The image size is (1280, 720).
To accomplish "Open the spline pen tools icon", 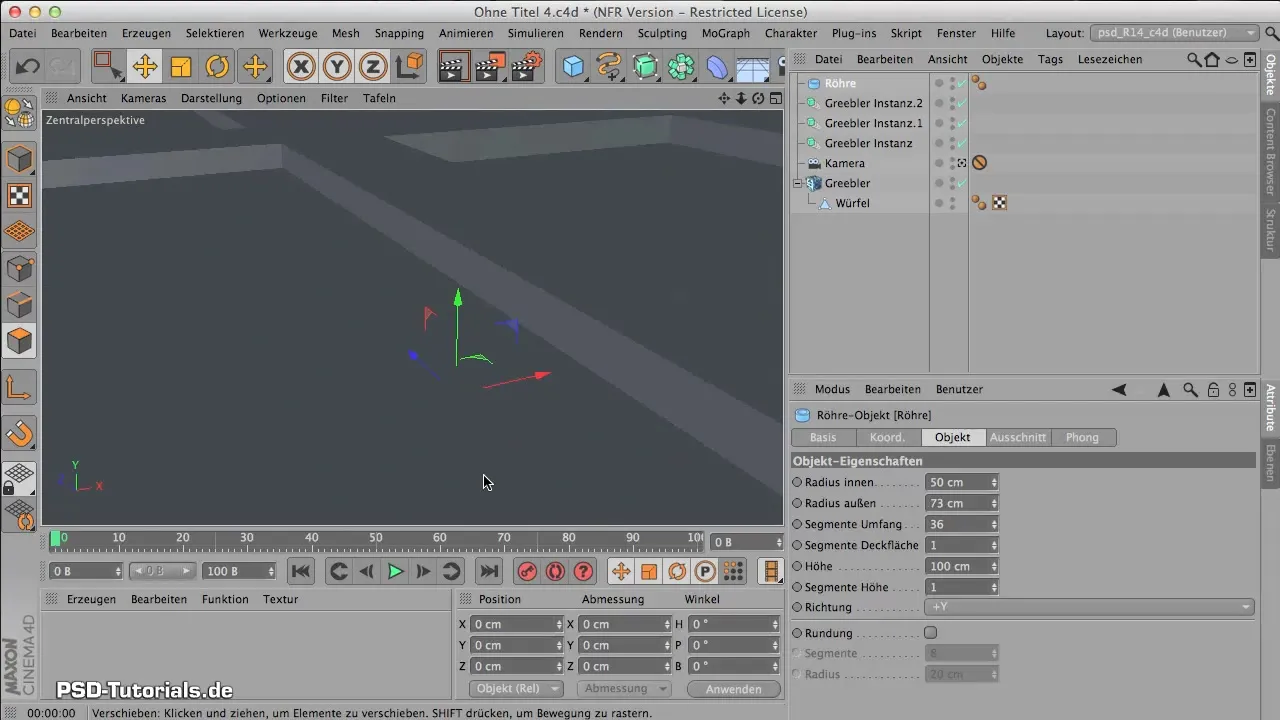I will [x=609, y=67].
